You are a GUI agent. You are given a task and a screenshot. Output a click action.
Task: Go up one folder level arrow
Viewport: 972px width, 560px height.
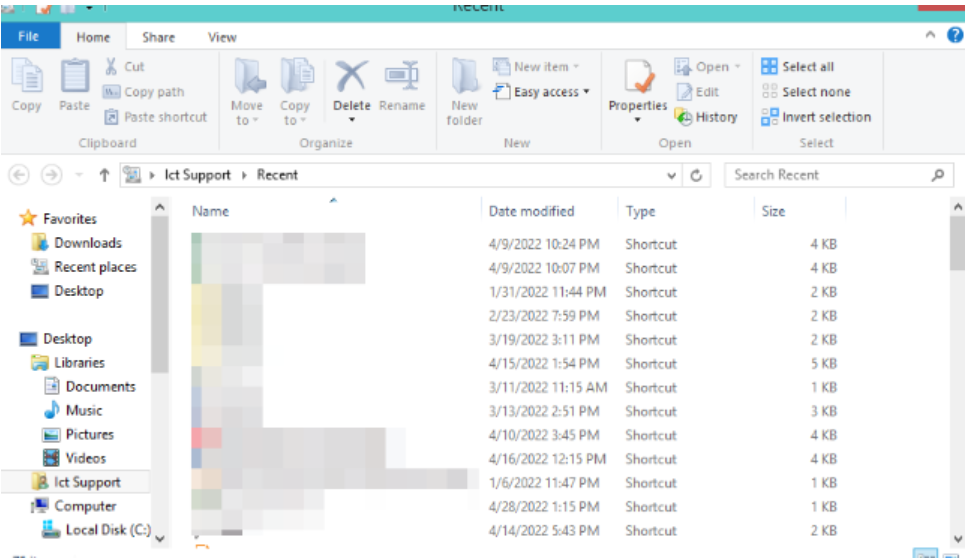coord(104,176)
